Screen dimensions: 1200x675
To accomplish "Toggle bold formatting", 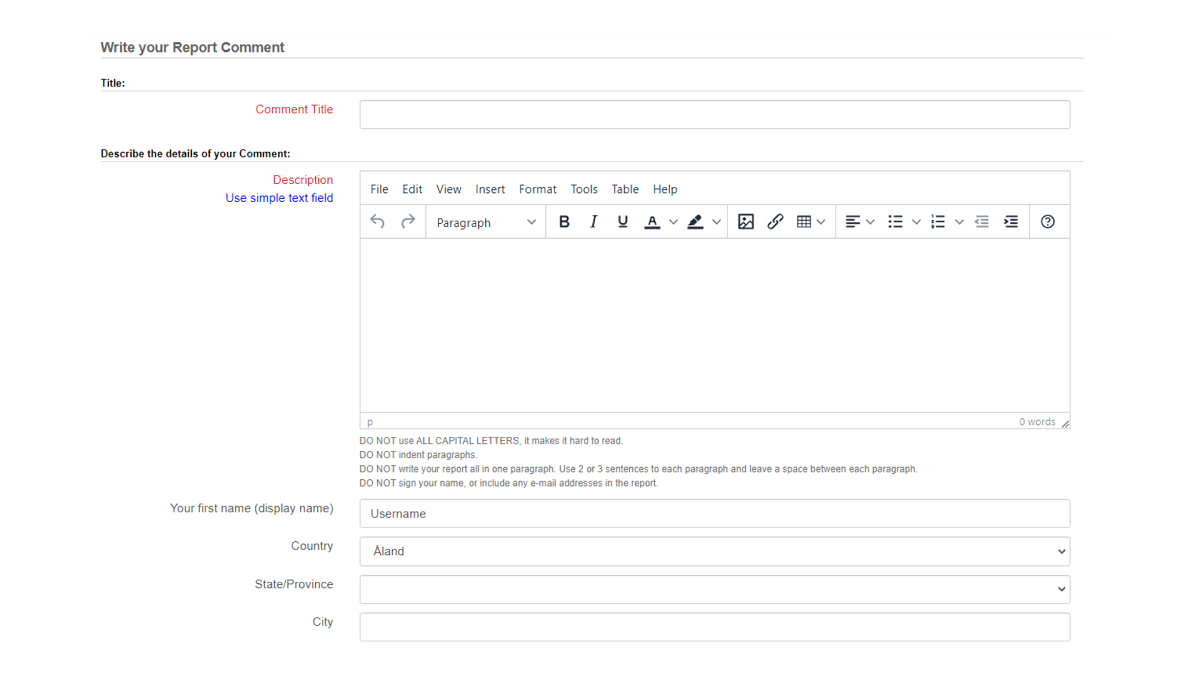I will 564,221.
